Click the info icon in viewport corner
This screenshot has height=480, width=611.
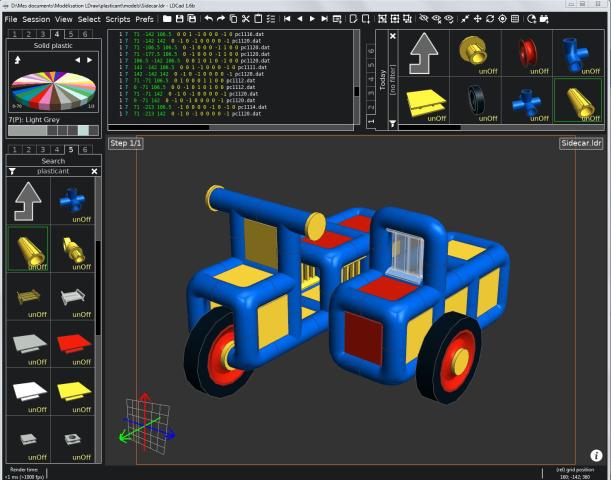(x=596, y=455)
